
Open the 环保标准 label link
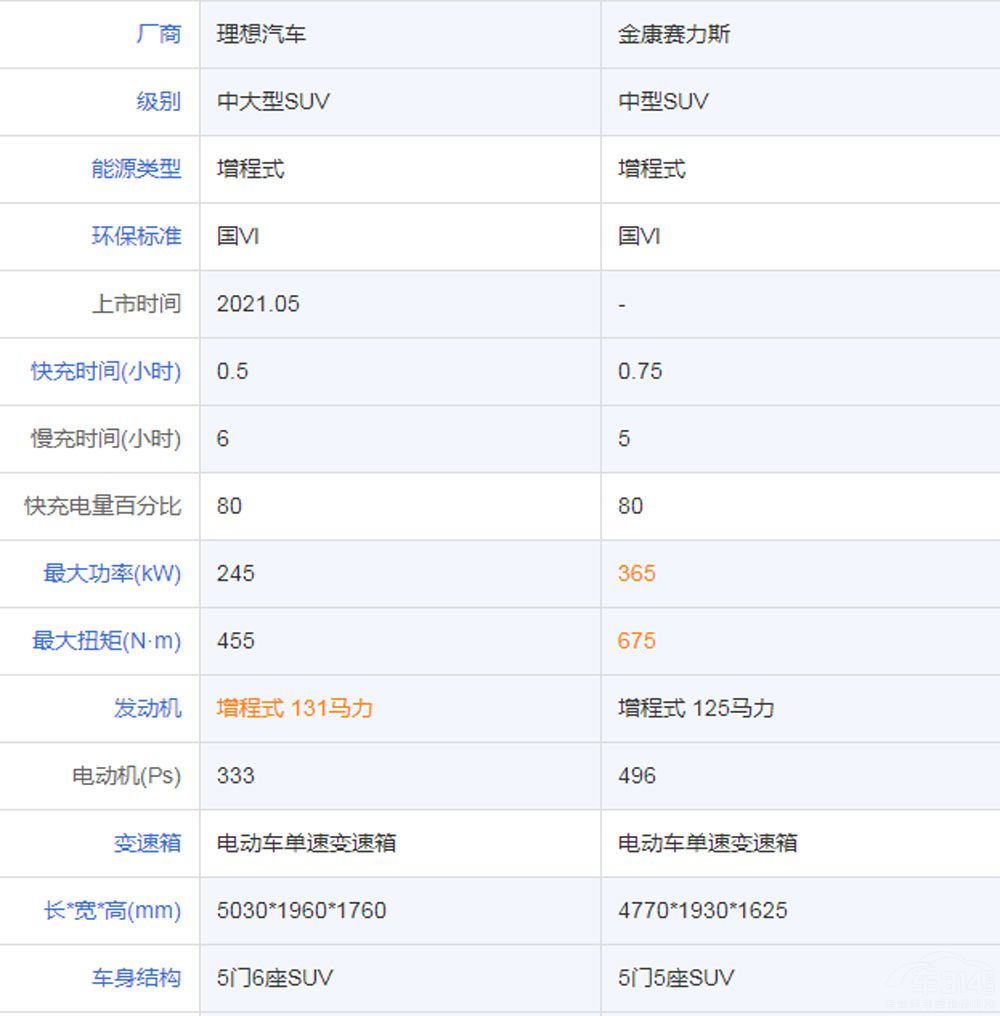point(136,236)
